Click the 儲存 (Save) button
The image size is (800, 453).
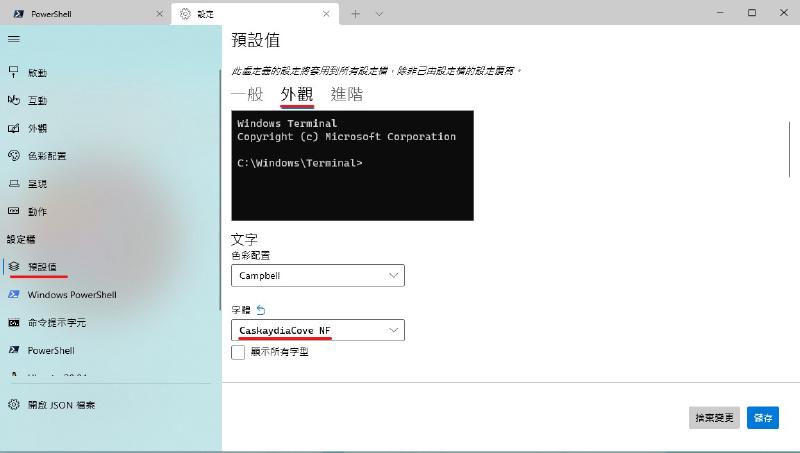tap(762, 418)
